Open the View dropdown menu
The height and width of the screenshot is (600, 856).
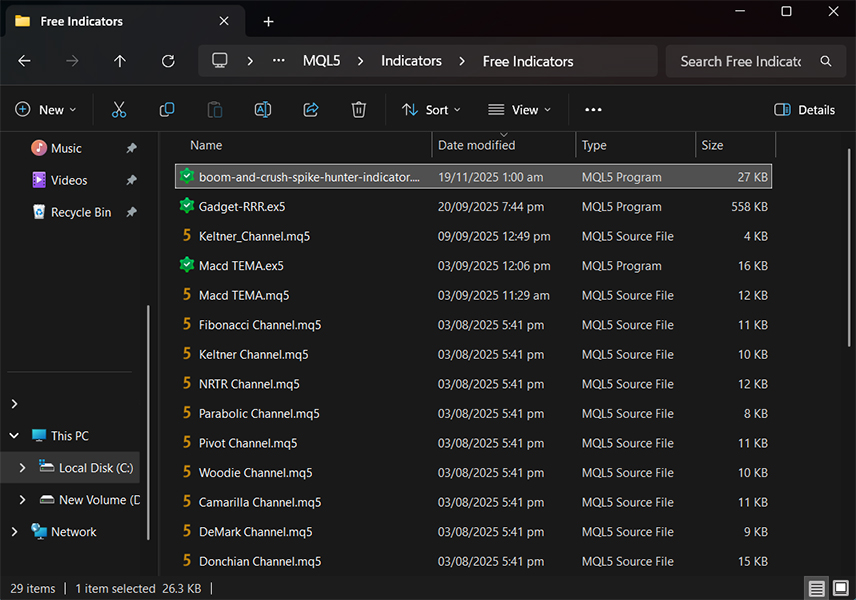519,110
